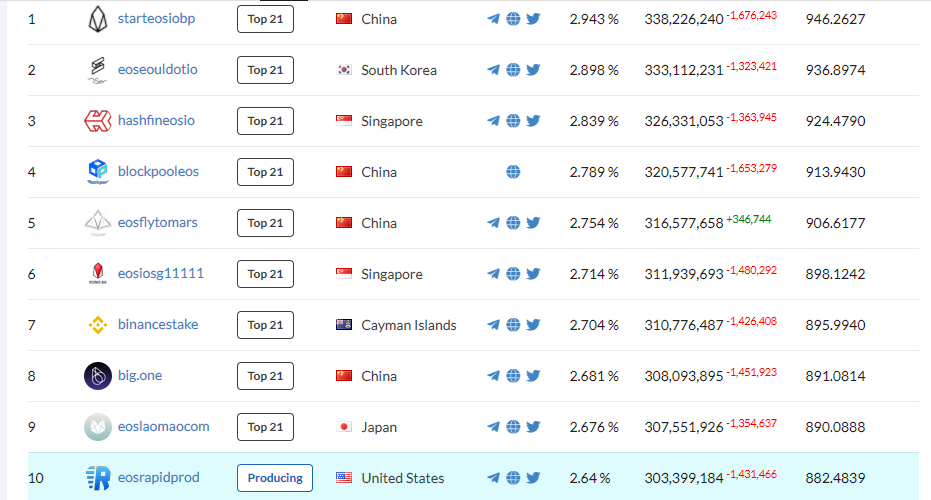This screenshot has width=931, height=500.
Task: Click Top 21 badge for starteosiobp
Action: pos(265,19)
